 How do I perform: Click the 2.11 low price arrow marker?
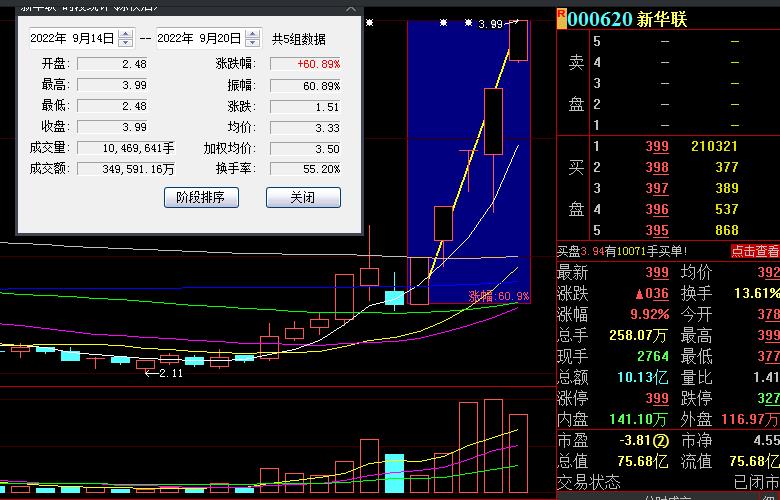pyautogui.click(x=164, y=373)
